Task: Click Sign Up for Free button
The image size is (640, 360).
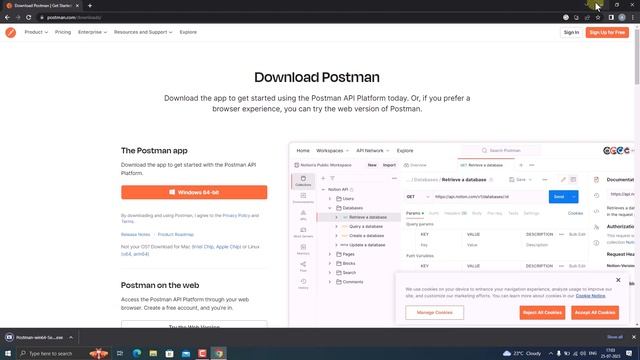Action: 607,32
